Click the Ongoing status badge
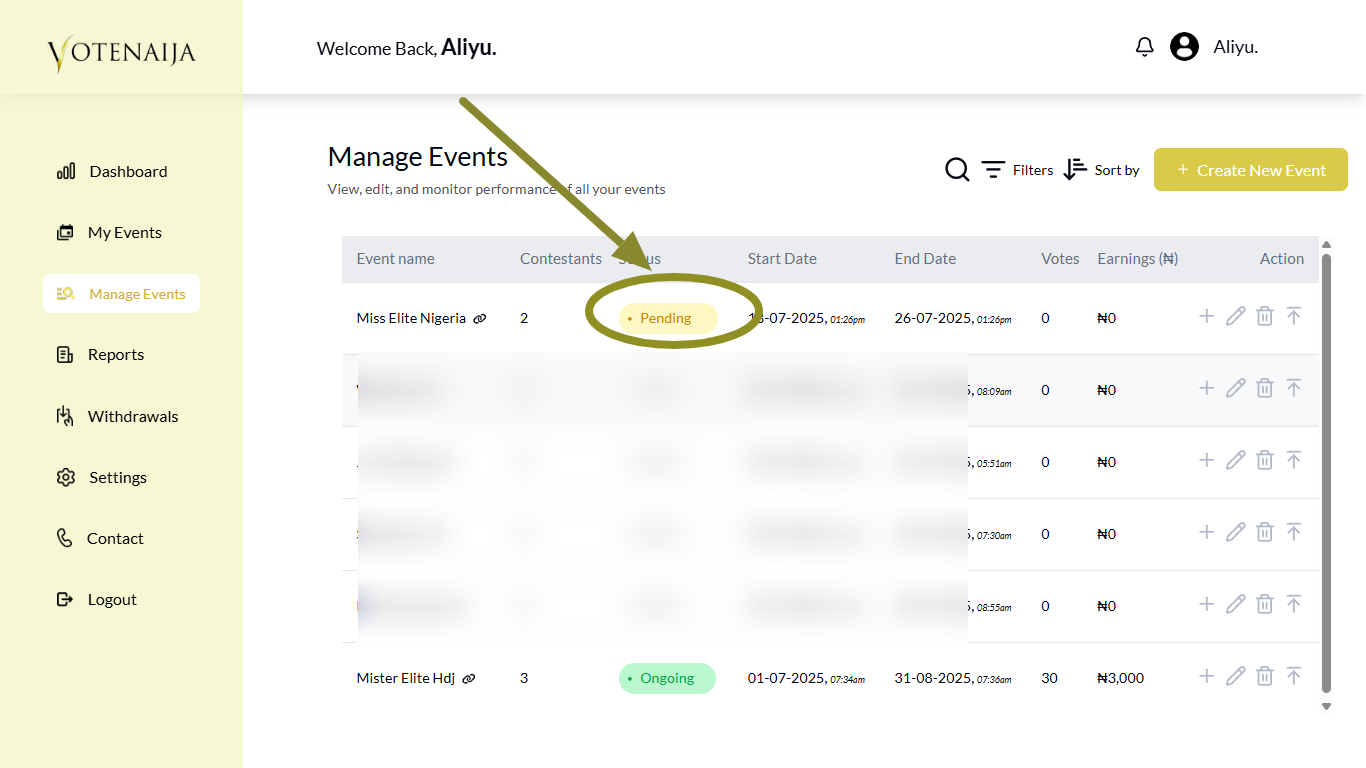Viewport: 1366px width, 768px height. point(667,678)
